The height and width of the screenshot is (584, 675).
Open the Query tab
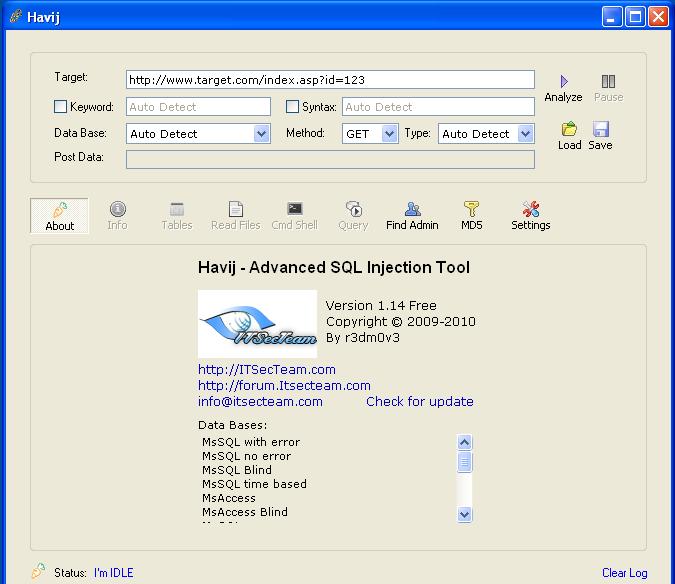pos(353,216)
